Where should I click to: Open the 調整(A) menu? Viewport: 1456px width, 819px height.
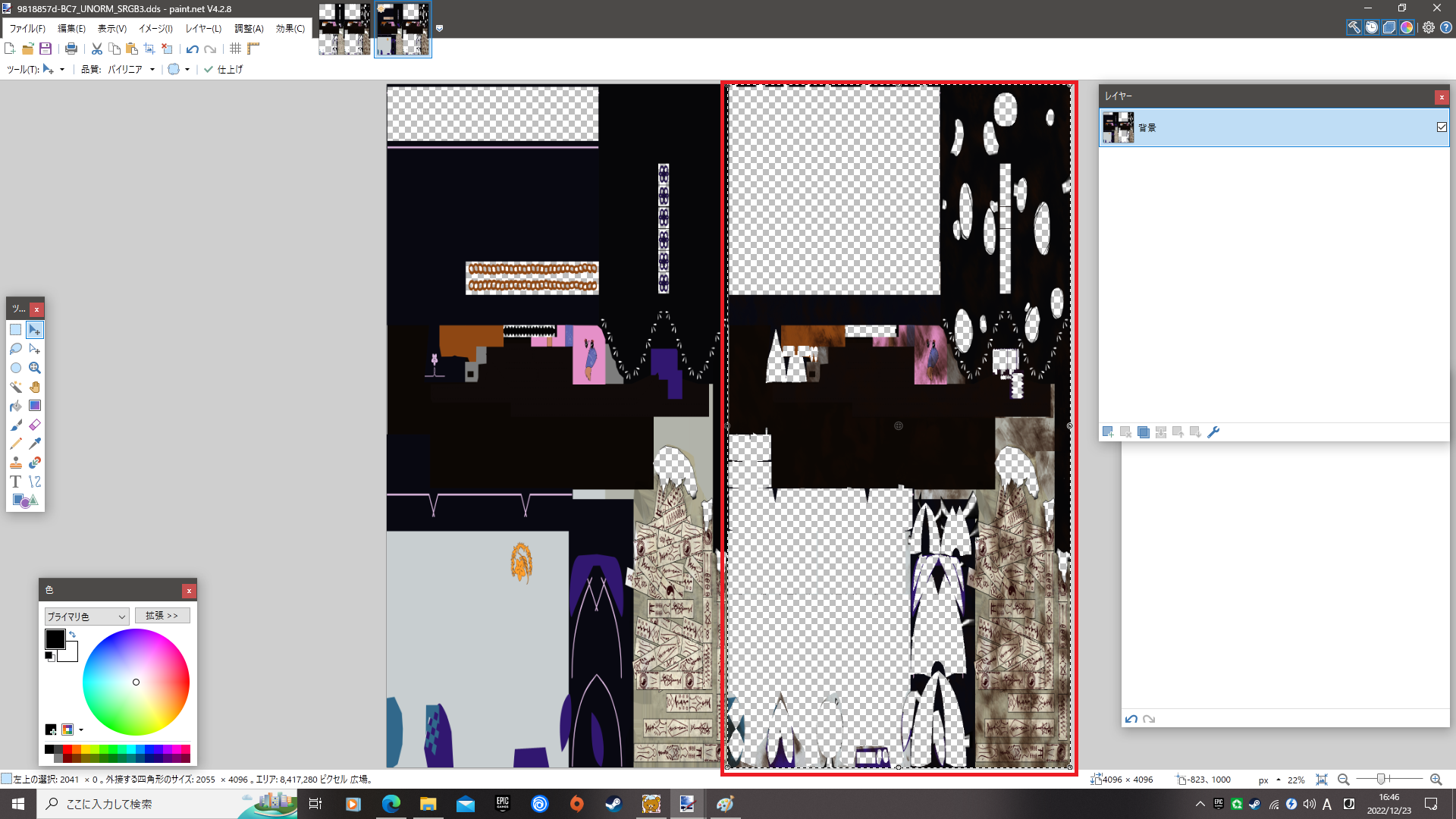click(249, 28)
